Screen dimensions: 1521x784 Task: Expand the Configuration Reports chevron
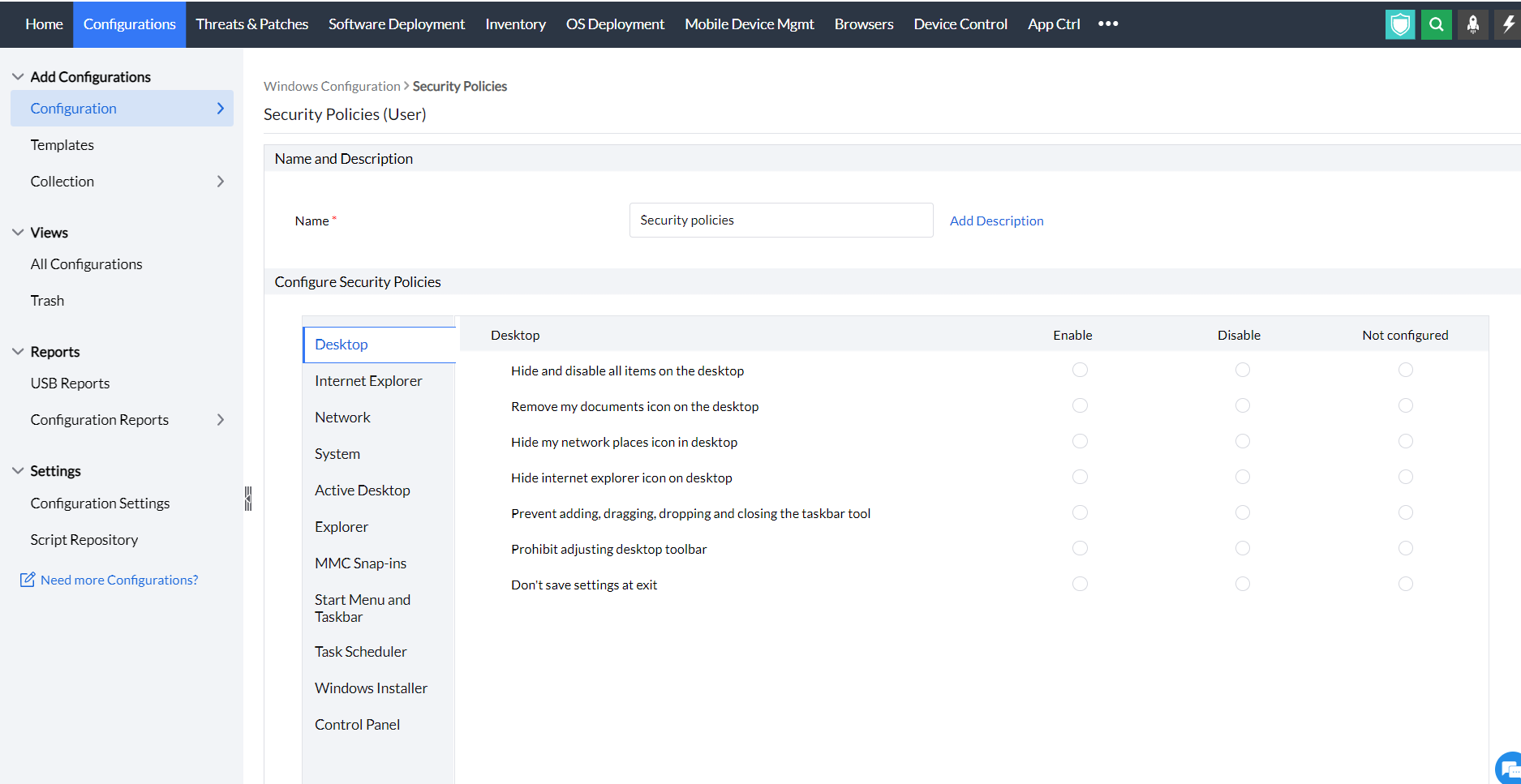(220, 420)
